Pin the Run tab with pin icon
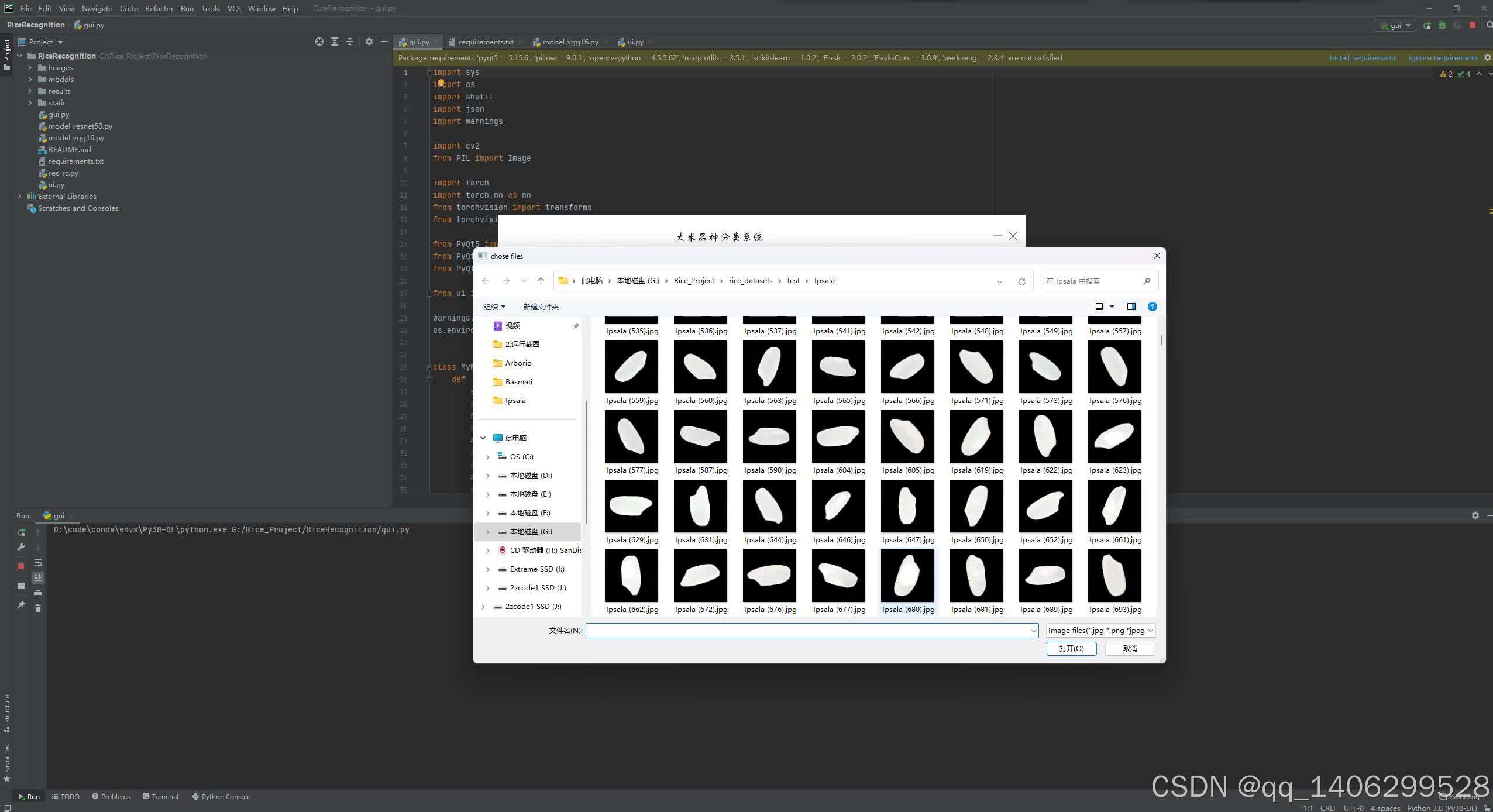 (21, 605)
